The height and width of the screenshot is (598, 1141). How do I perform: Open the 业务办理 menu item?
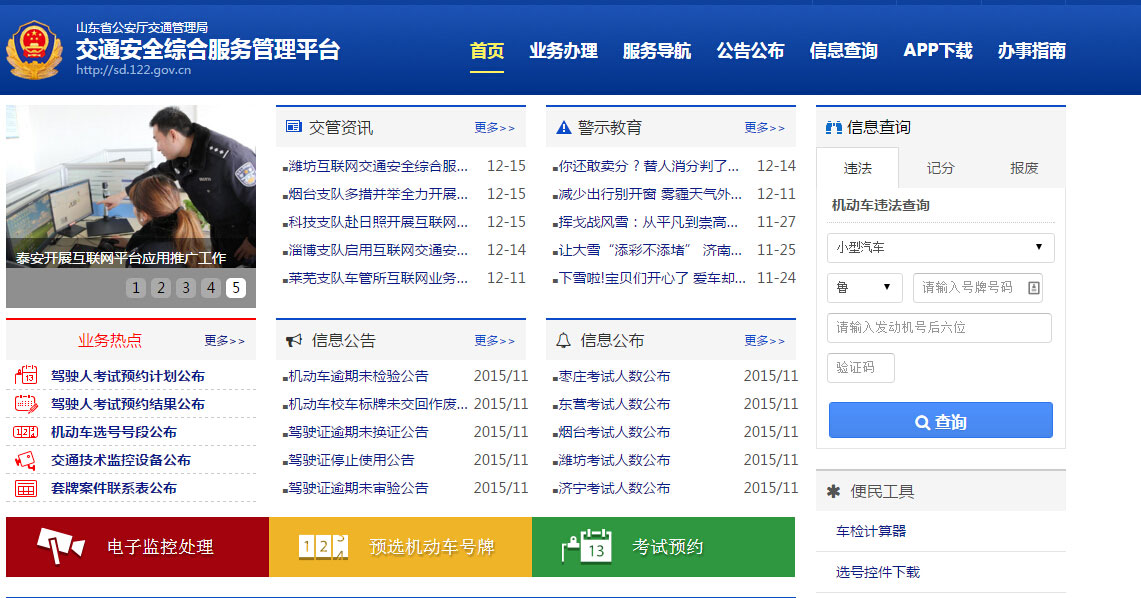pyautogui.click(x=562, y=50)
